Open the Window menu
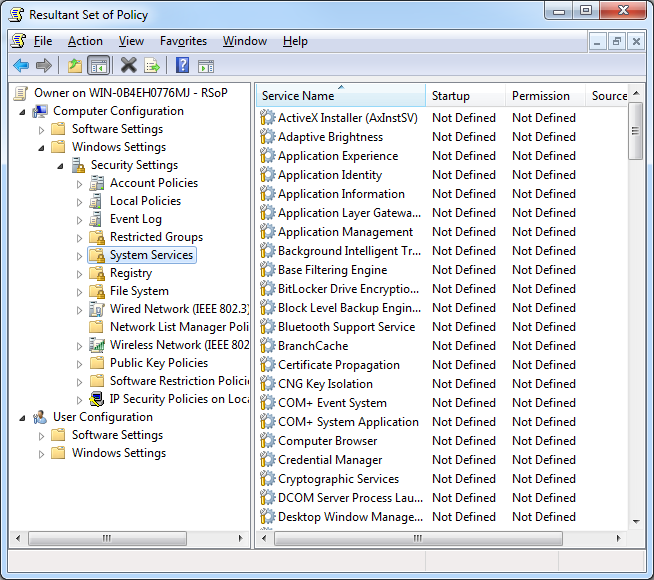654x580 pixels. tap(245, 41)
